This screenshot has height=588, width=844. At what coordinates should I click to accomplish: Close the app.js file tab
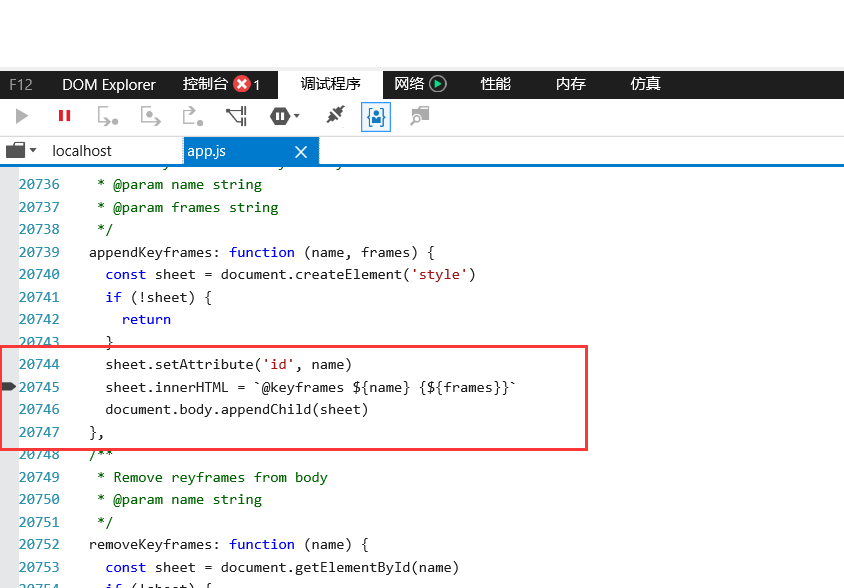tap(301, 152)
